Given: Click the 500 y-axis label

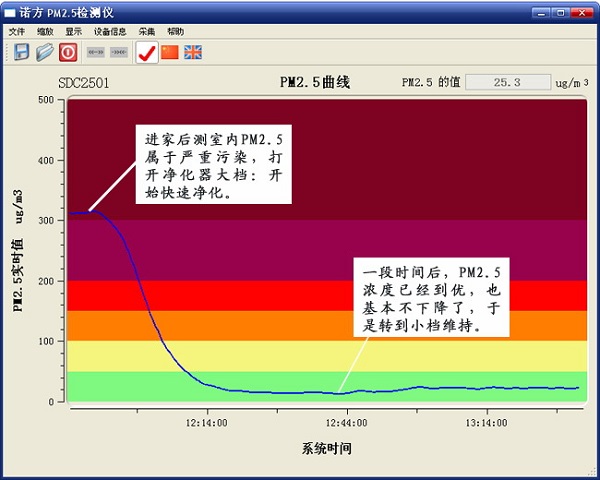Looking at the screenshot, I should [x=46, y=100].
